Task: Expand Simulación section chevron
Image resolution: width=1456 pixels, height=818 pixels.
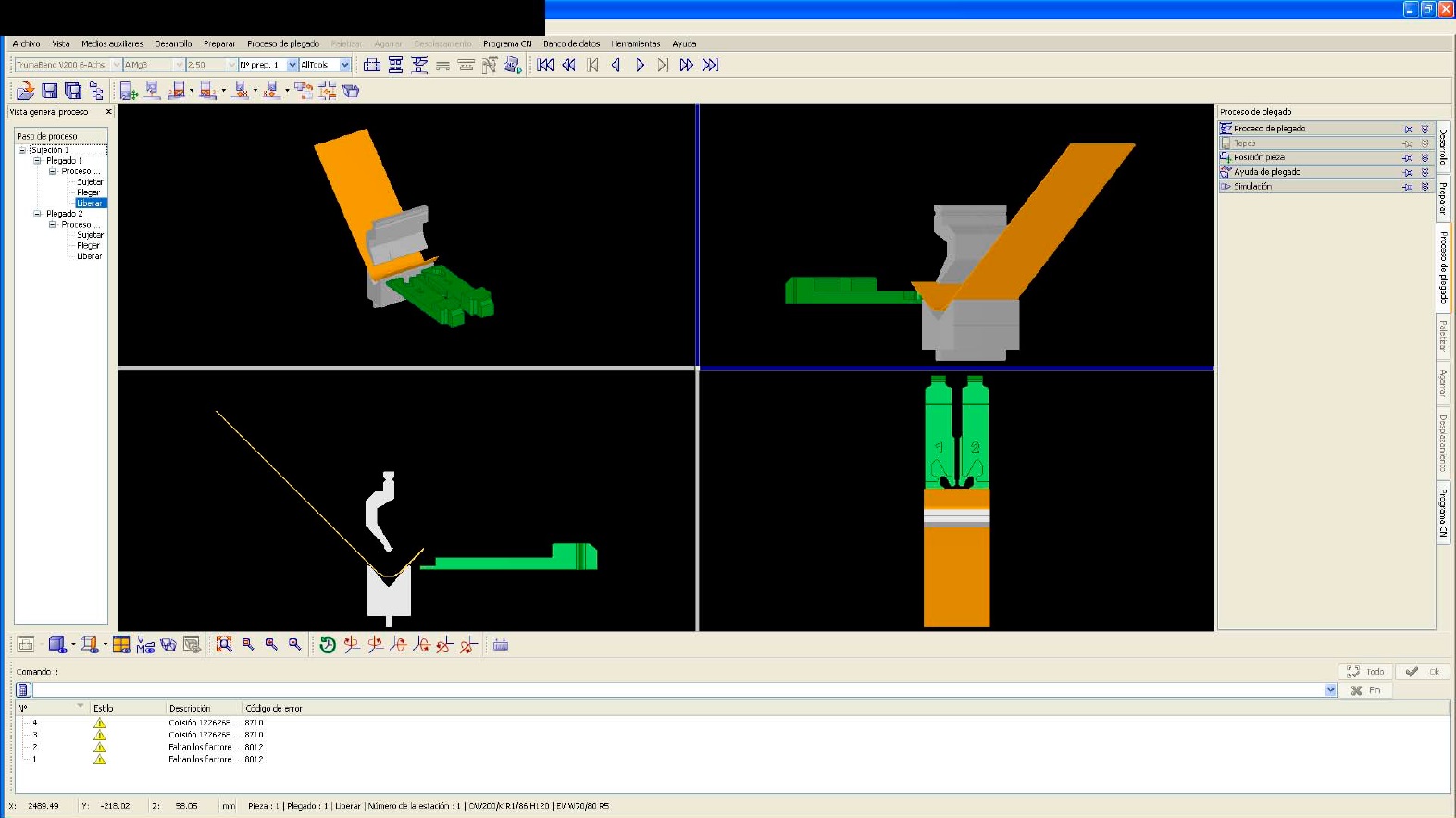Action: click(1425, 187)
